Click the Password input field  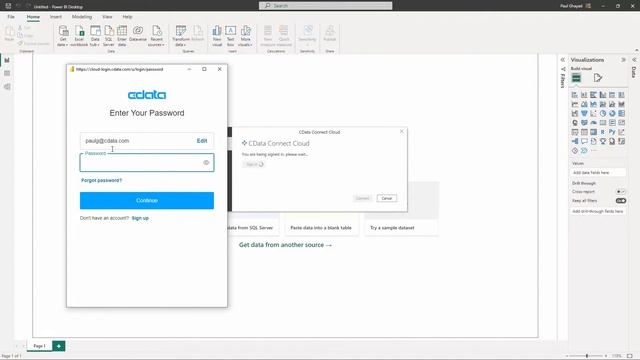pyautogui.click(x=147, y=162)
